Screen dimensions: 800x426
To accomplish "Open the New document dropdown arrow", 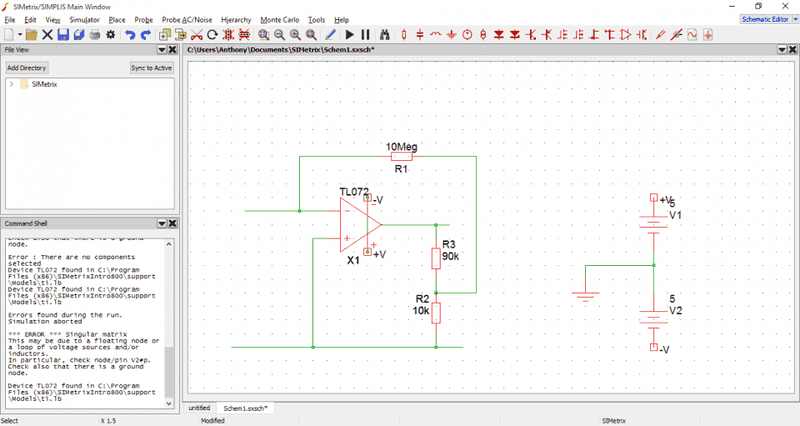I will point(18,35).
